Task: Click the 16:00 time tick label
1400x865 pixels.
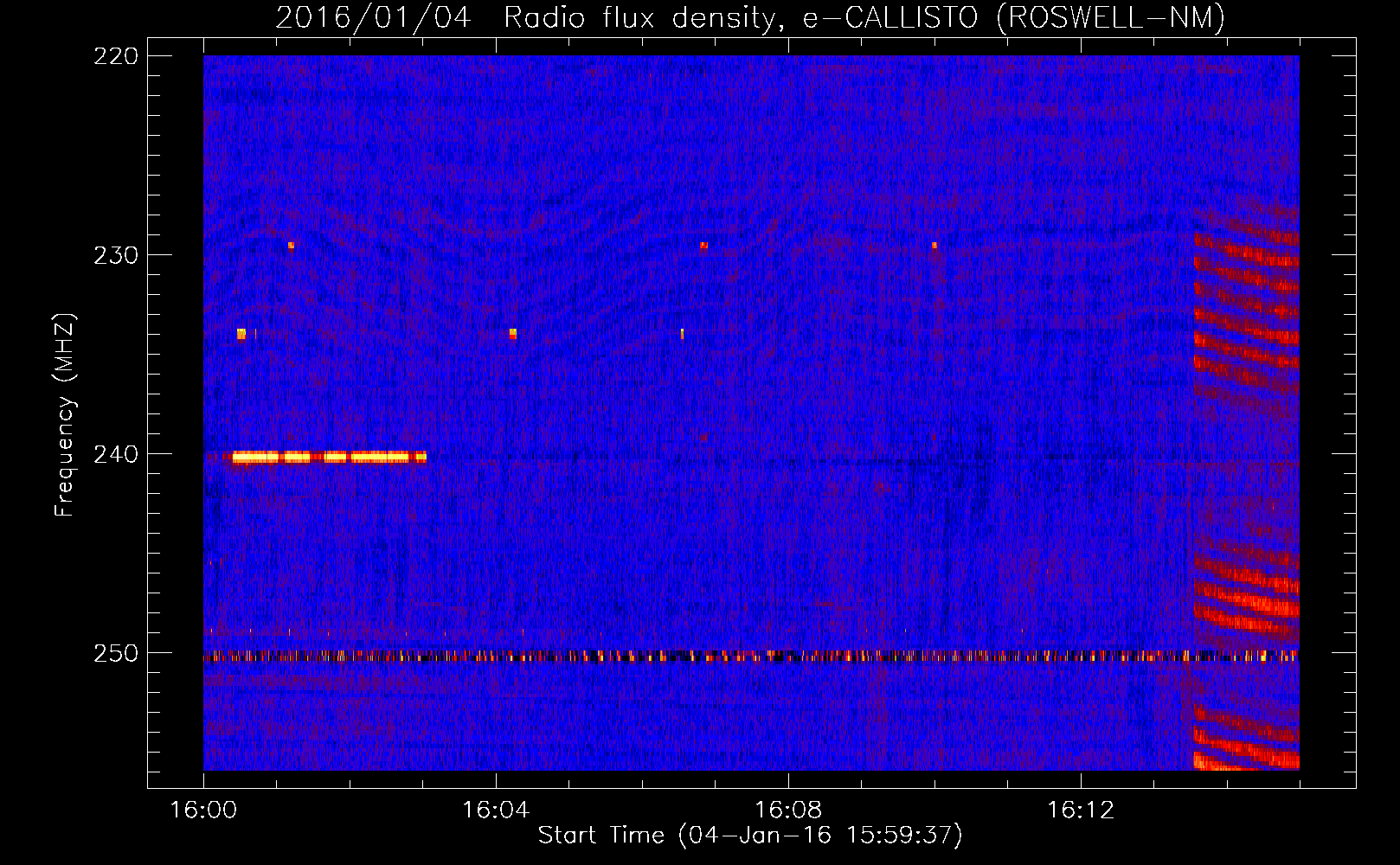Action: [x=203, y=811]
